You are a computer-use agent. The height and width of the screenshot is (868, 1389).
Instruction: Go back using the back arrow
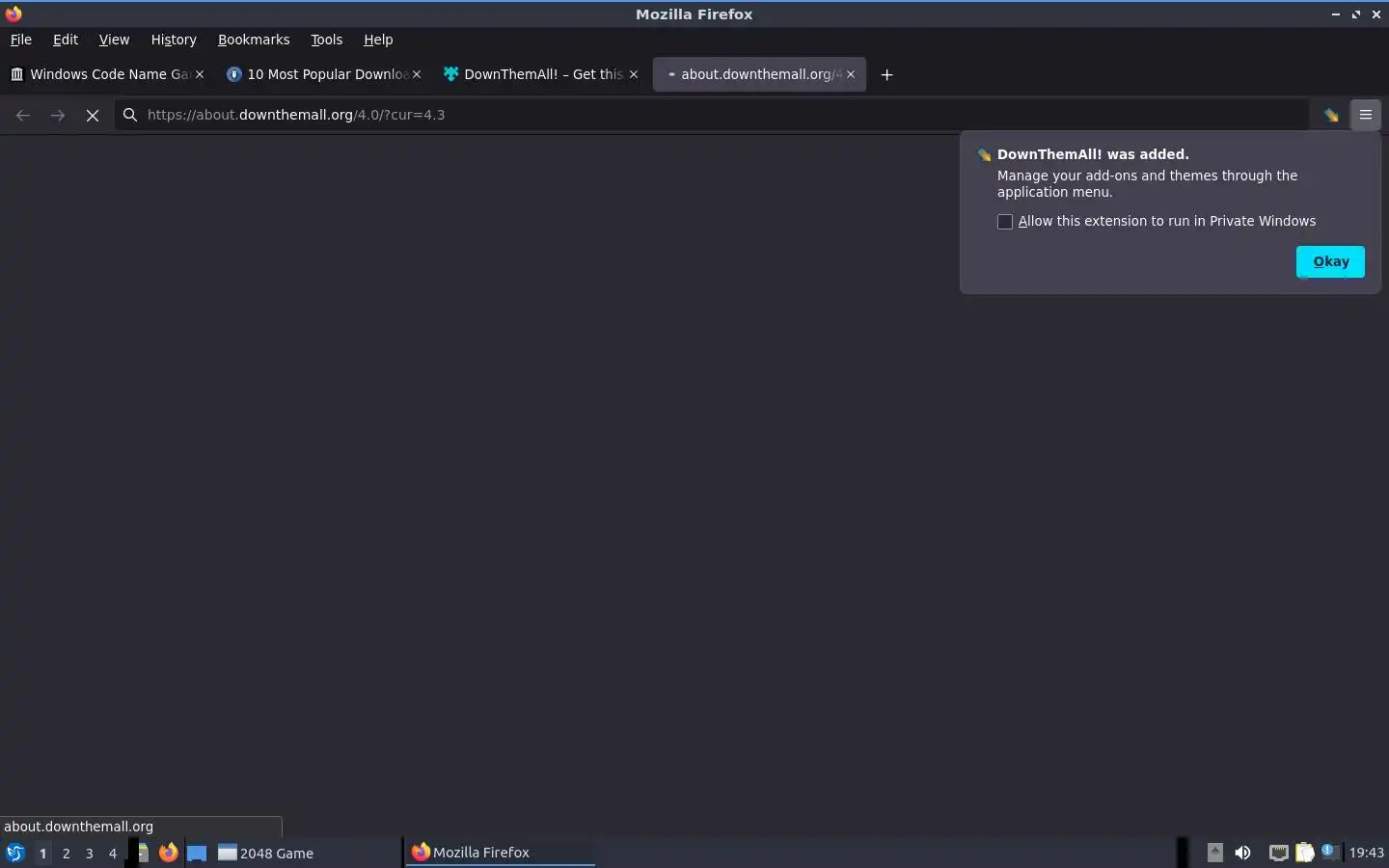[23, 115]
